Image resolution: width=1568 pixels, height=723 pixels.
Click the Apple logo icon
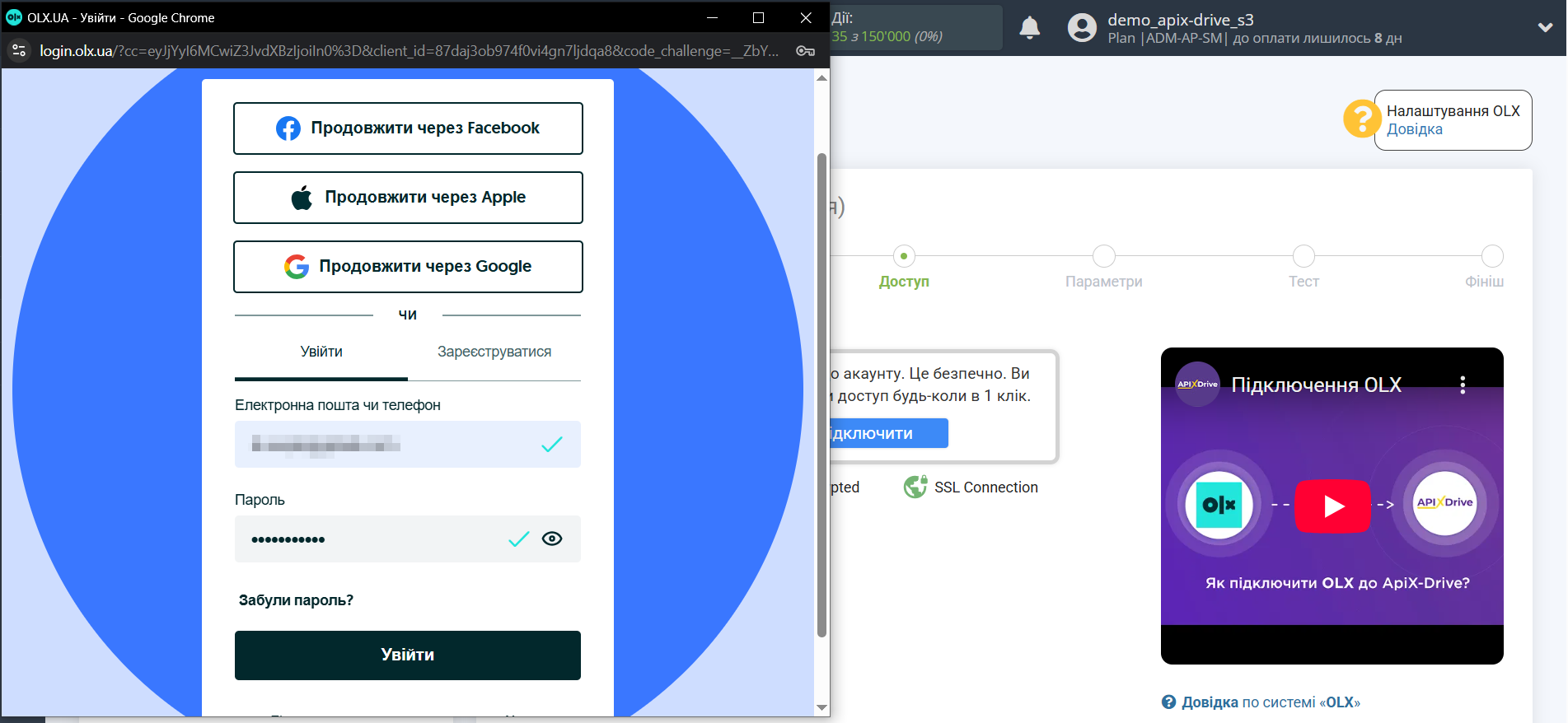click(302, 198)
